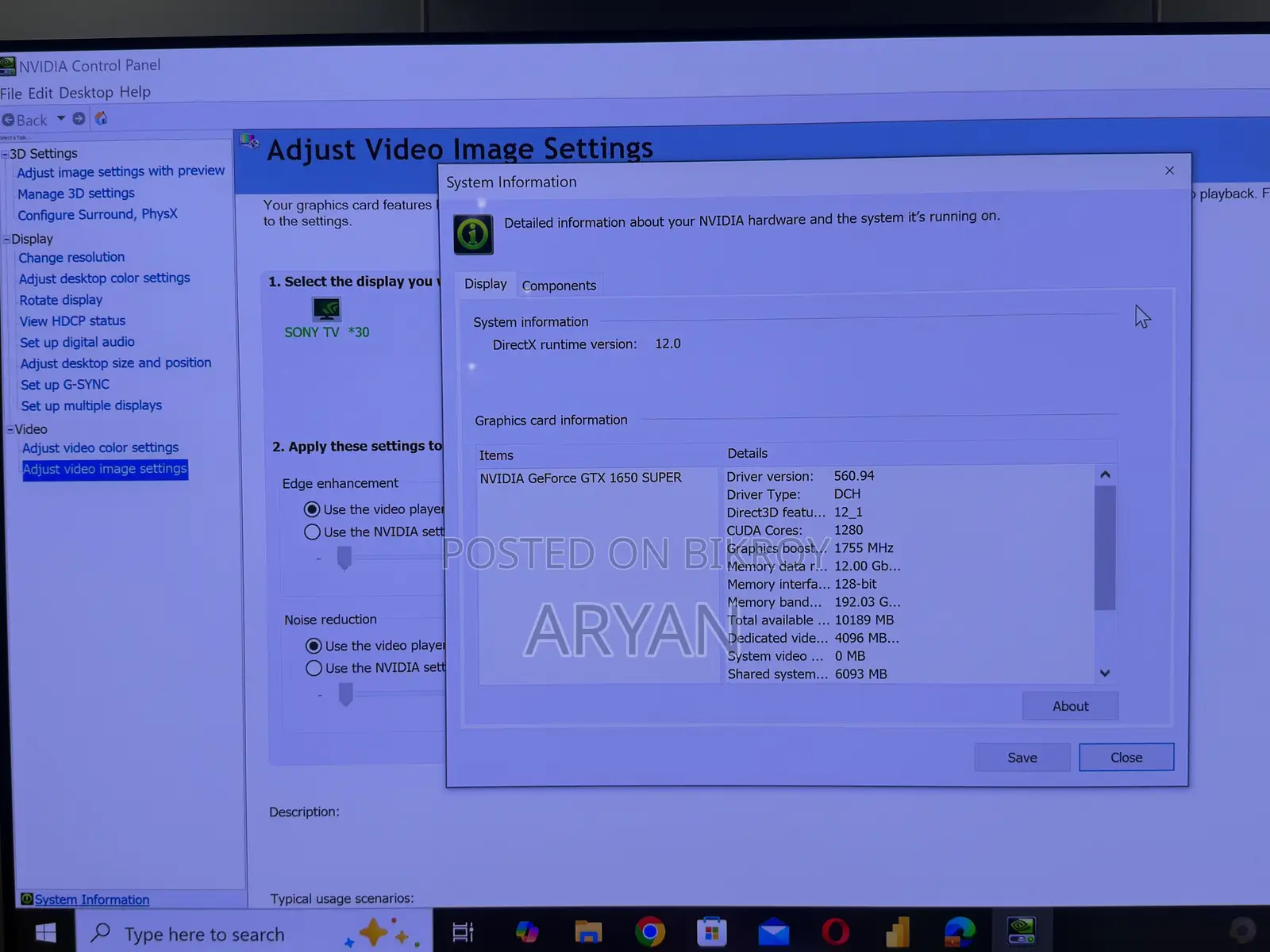Open Google Chrome from the taskbar
The image size is (1270, 952).
point(650,931)
